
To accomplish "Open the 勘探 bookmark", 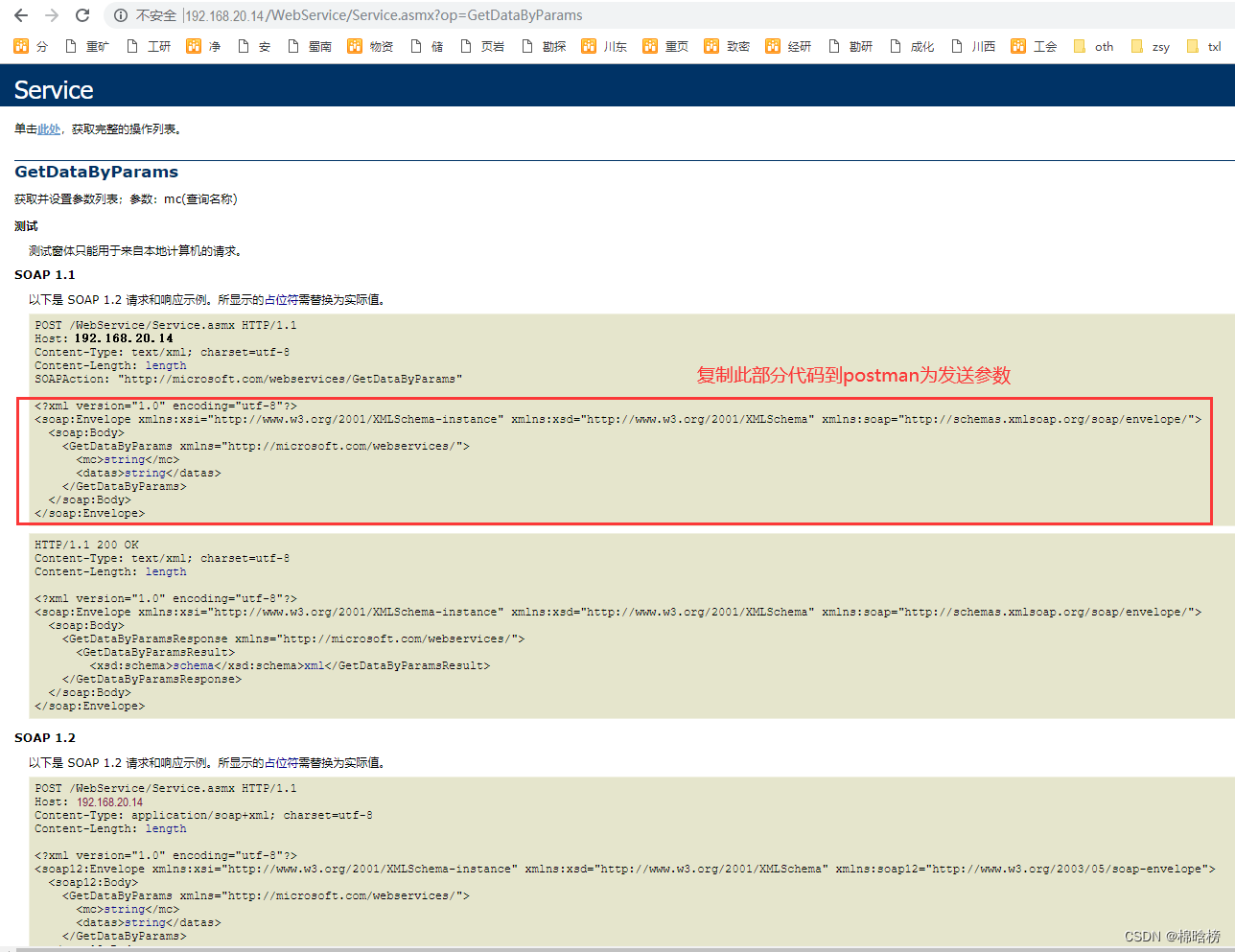I will (553, 45).
